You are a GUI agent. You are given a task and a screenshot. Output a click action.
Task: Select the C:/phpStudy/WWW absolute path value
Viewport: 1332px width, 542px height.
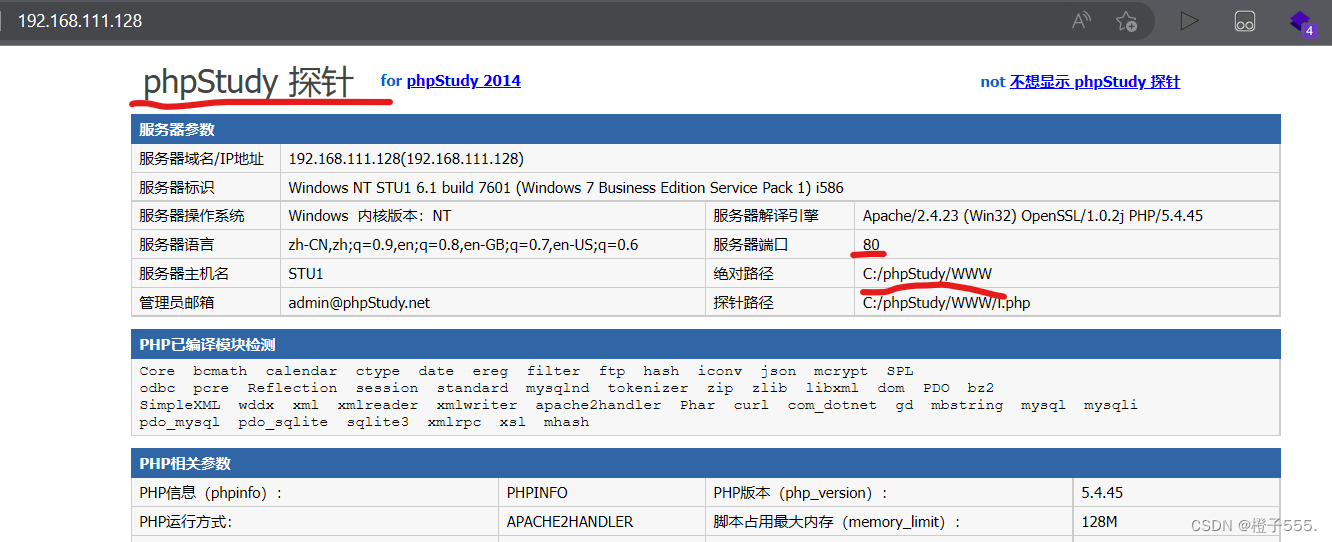click(927, 274)
